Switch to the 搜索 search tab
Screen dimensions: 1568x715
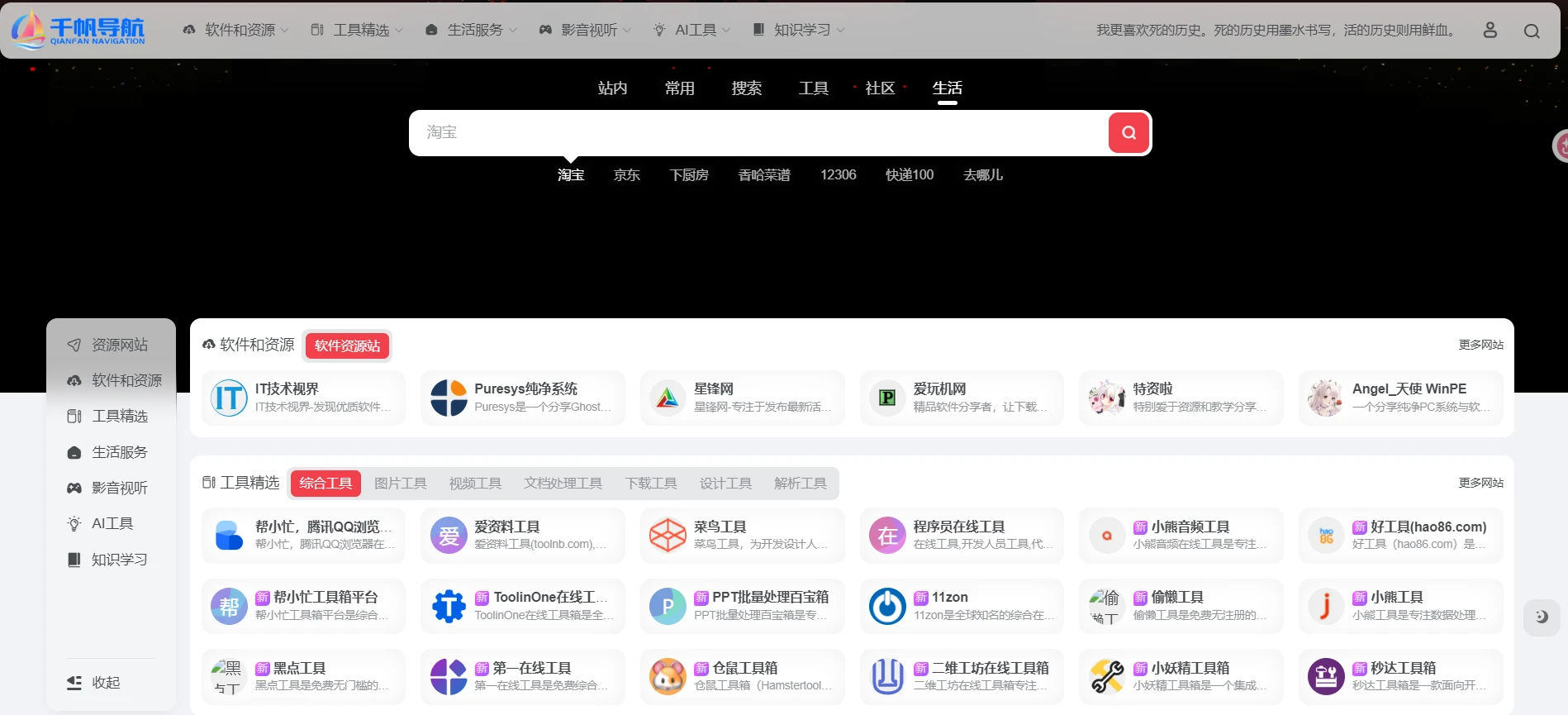tap(746, 88)
